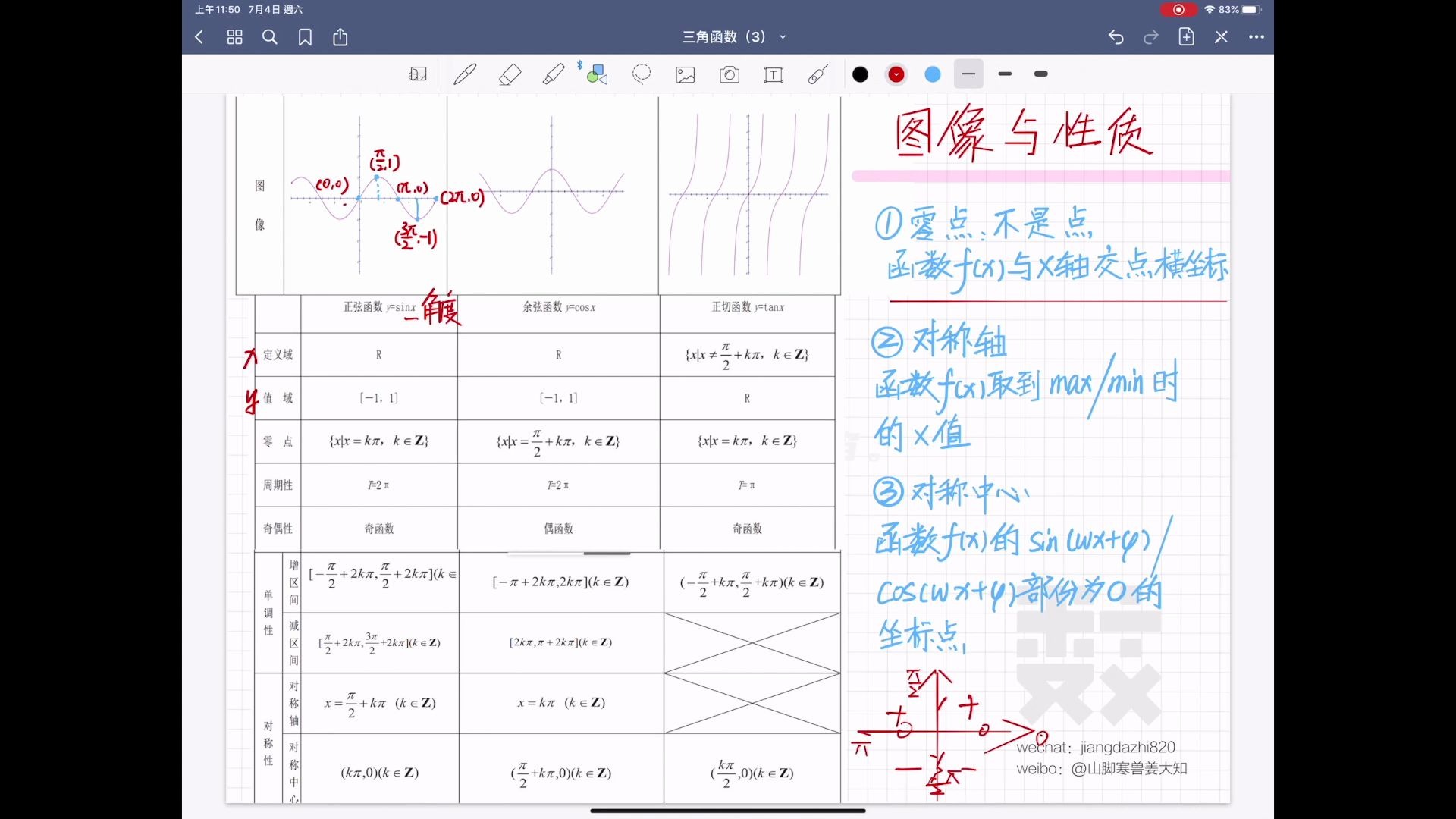Pick the Highlighter tool
Viewport: 1456px width, 819px height.
click(x=554, y=74)
